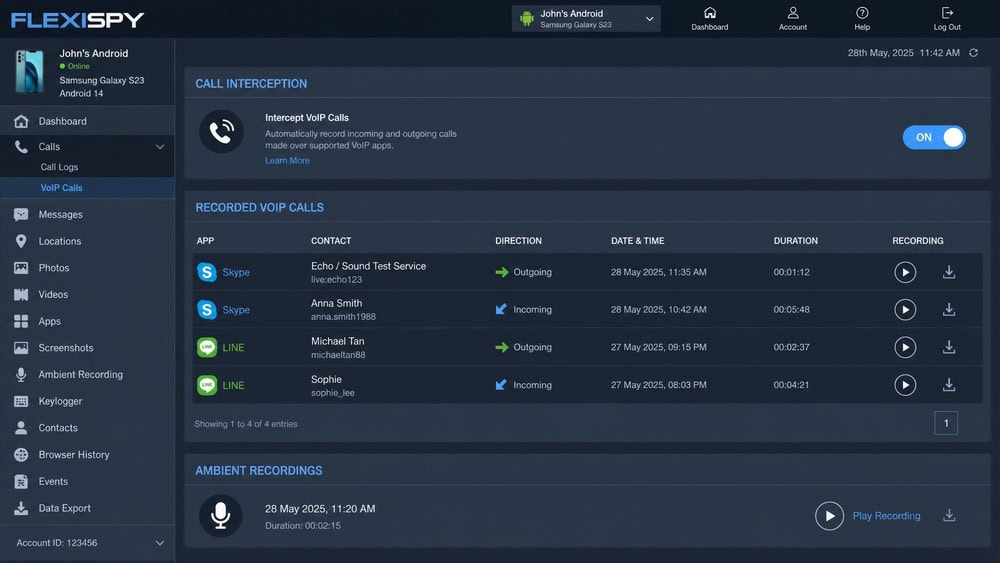Select the duration 00:04:21

pyautogui.click(x=791, y=385)
